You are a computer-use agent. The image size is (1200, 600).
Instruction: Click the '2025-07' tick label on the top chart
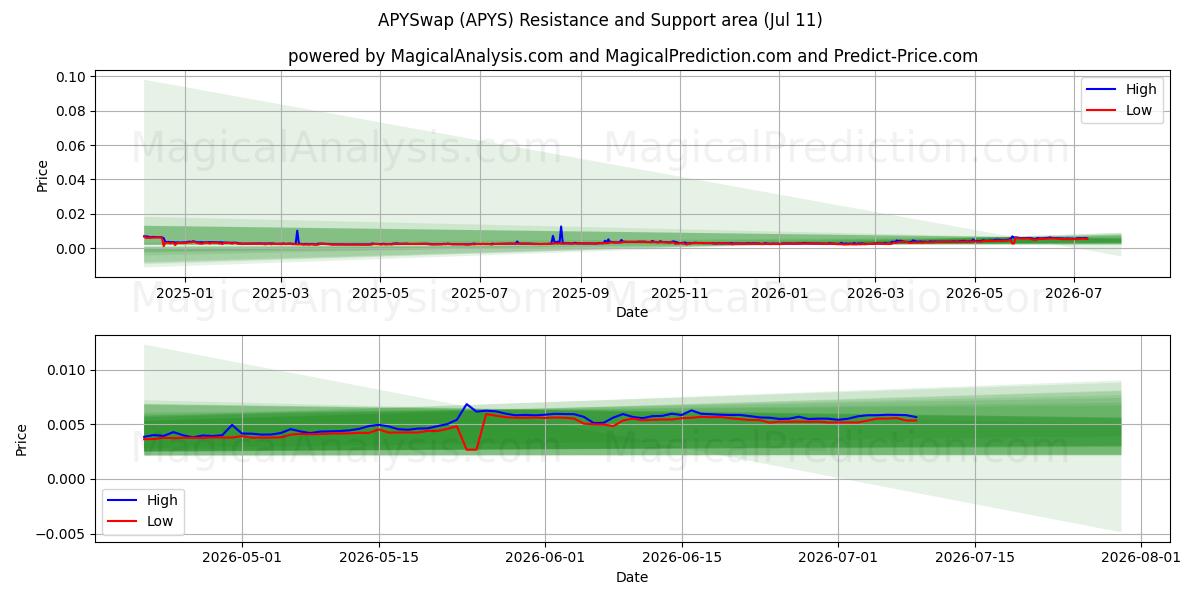pyautogui.click(x=479, y=293)
